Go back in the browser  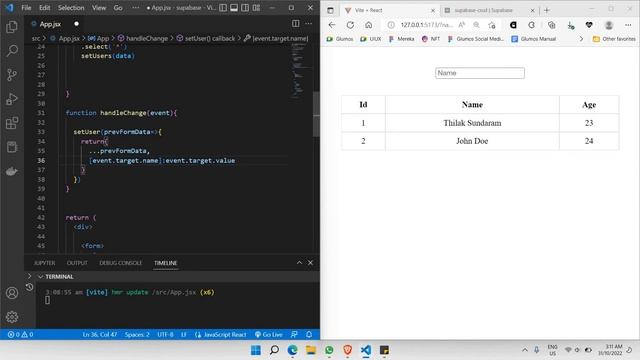tap(332, 25)
